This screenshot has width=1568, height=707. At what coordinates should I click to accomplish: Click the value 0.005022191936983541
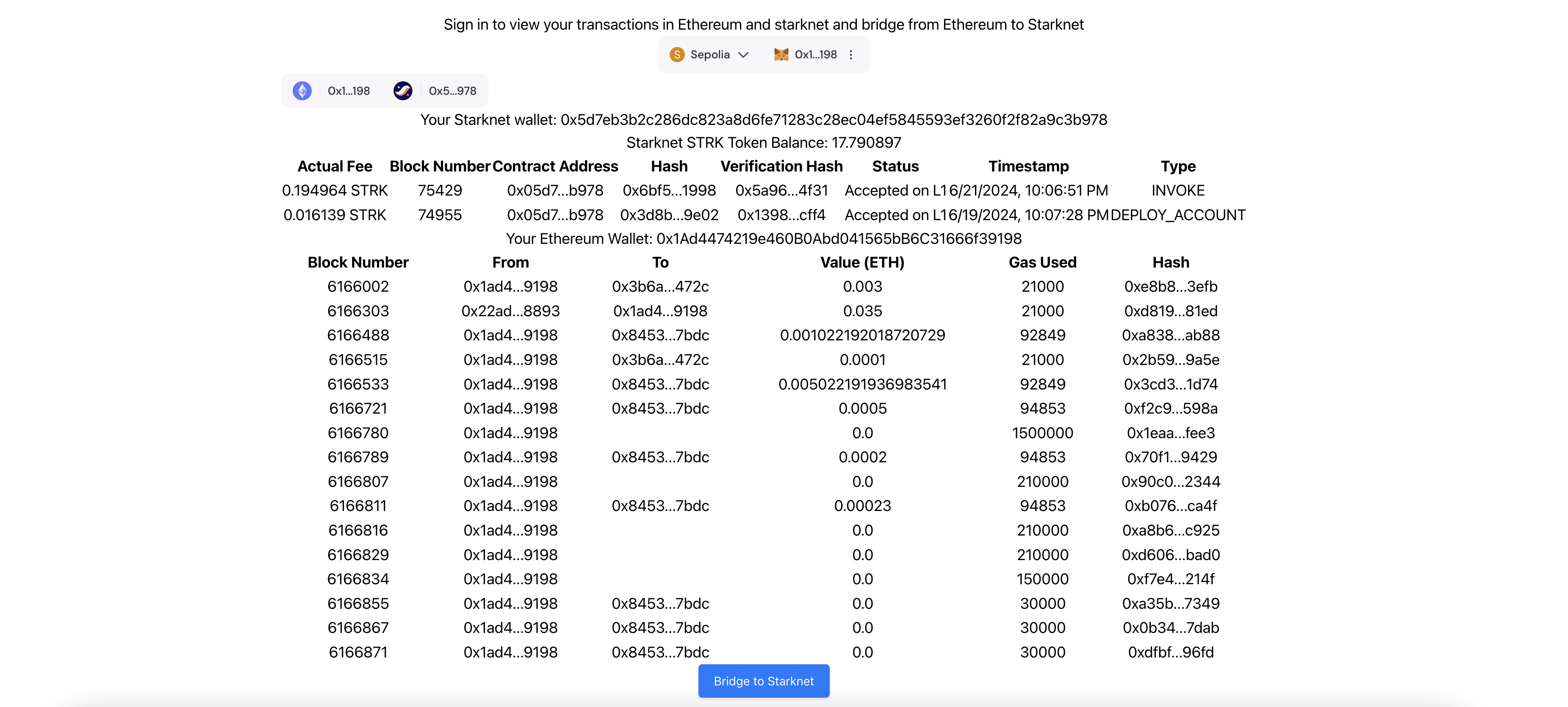click(x=862, y=384)
